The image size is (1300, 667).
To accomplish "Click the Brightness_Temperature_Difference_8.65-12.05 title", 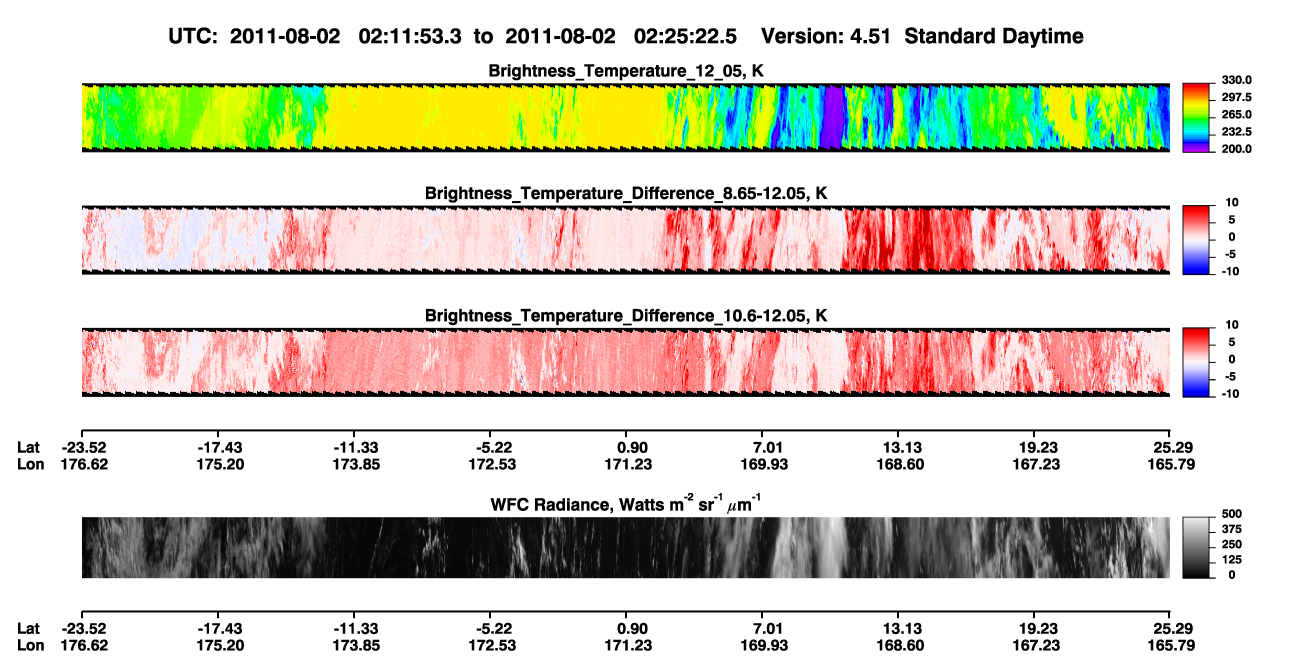I will pyautogui.click(x=626, y=193).
